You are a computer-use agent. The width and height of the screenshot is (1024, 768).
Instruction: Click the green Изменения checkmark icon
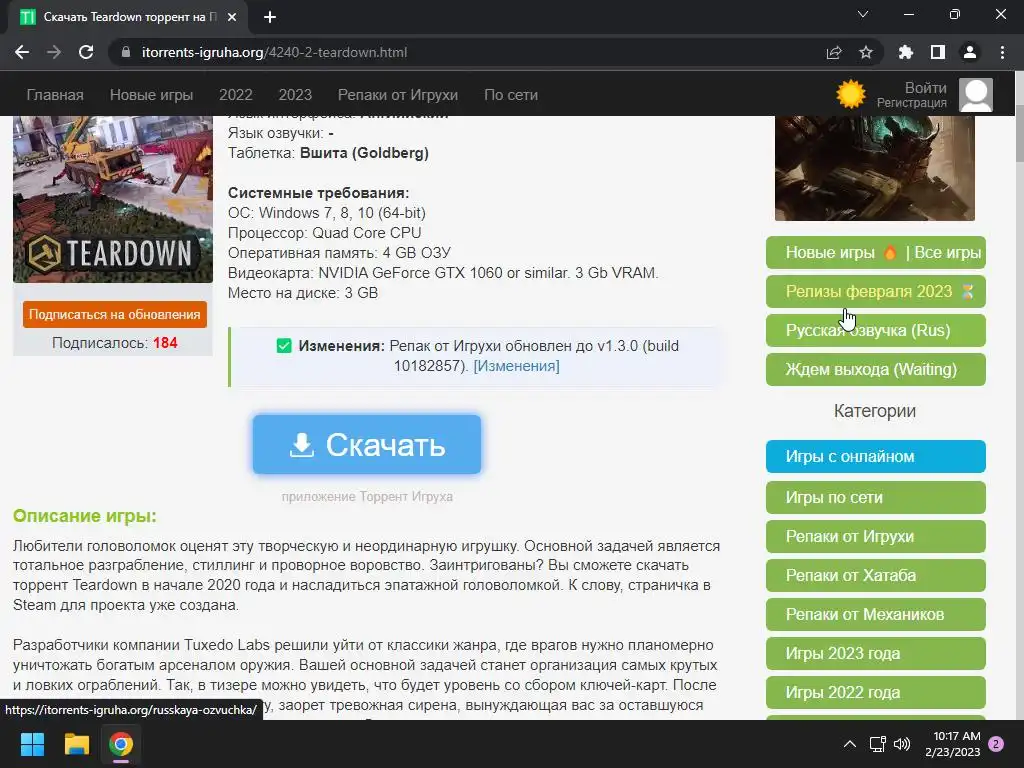(284, 345)
